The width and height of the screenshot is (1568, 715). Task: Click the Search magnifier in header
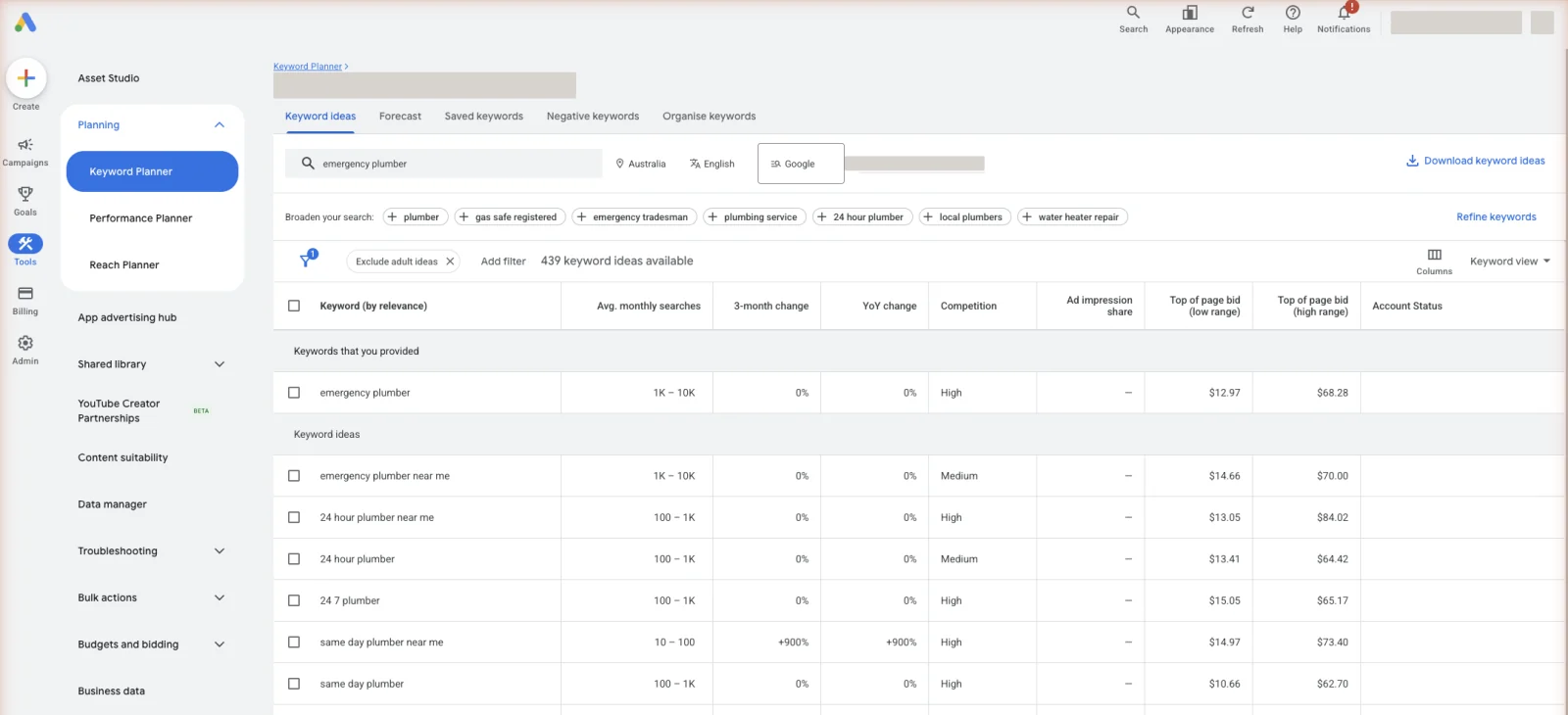coord(1133,13)
